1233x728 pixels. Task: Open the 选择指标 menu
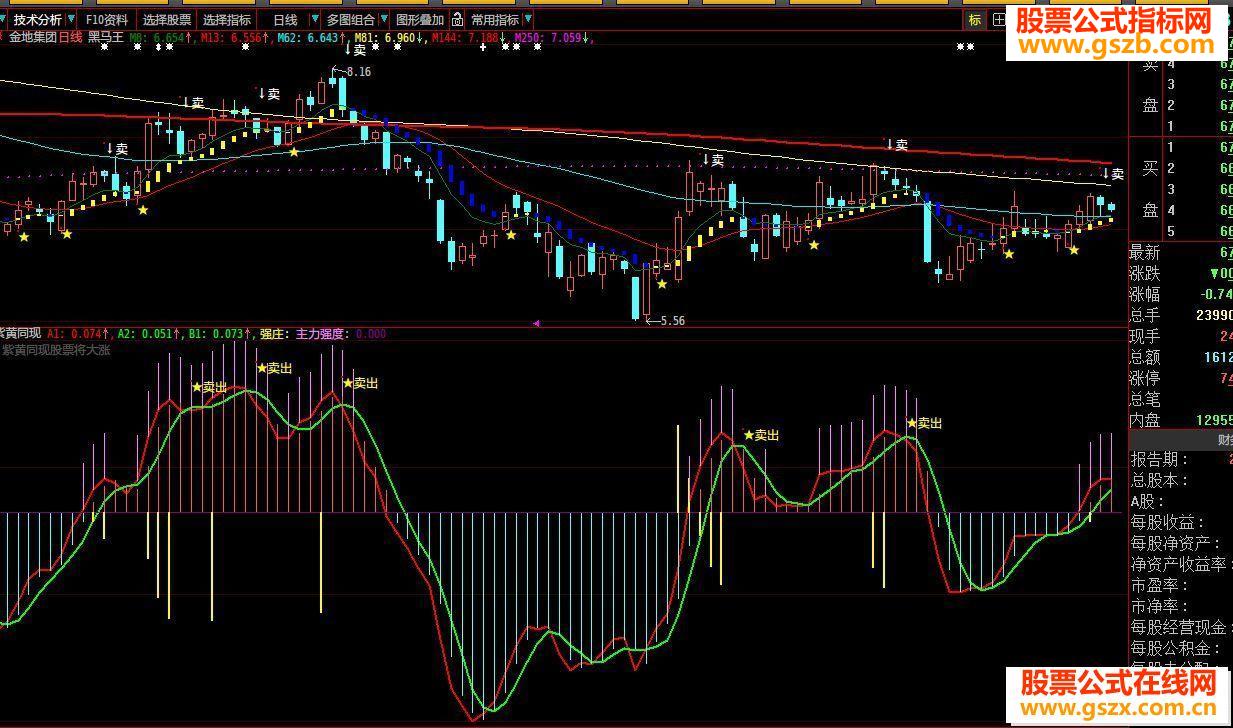pyautogui.click(x=227, y=19)
